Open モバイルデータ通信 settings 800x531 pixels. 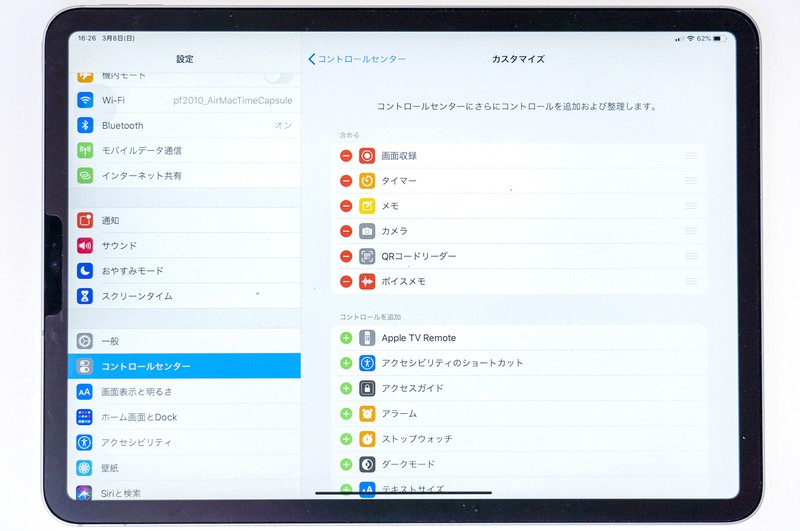pyautogui.click(x=184, y=150)
